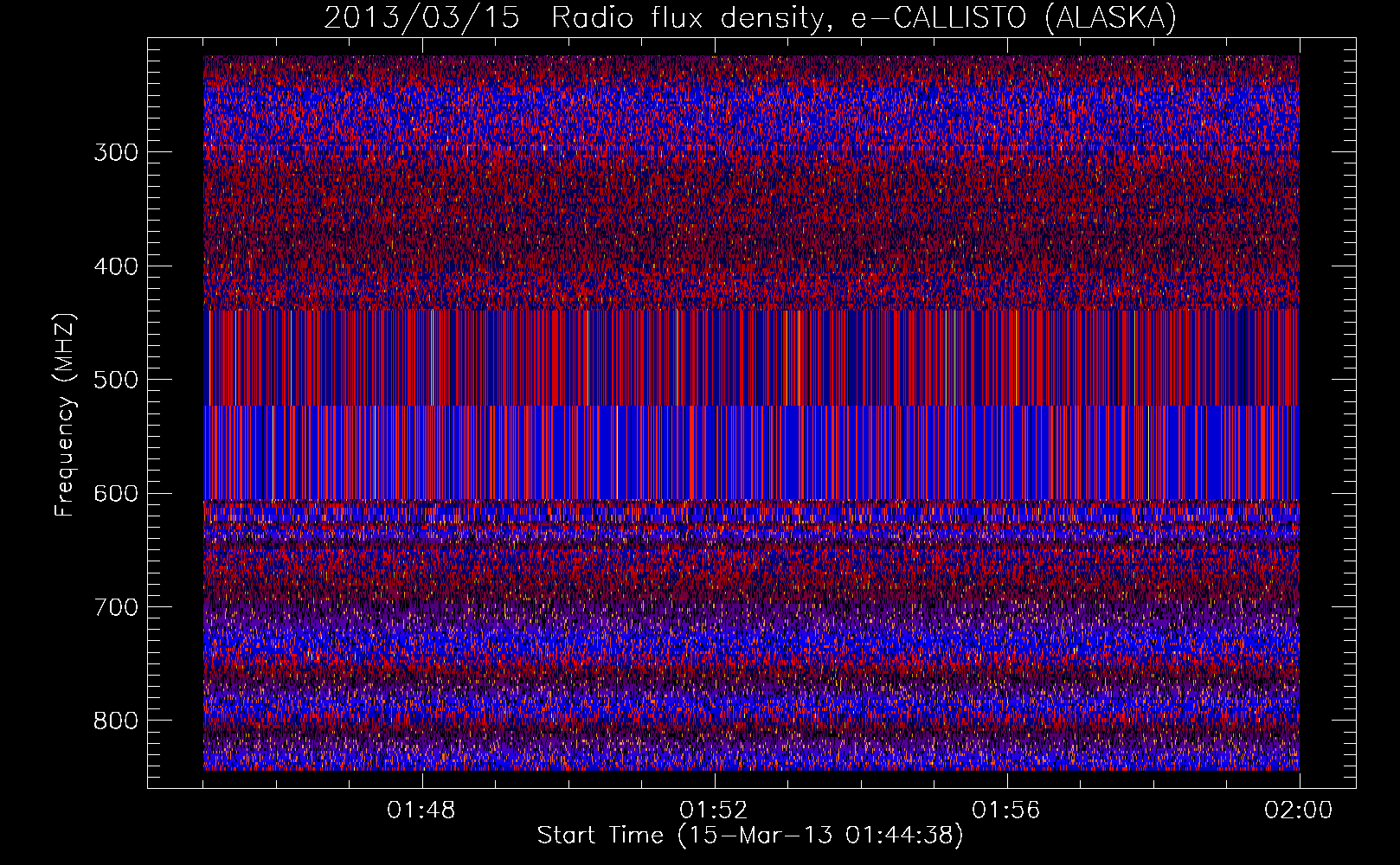Screen dimensions: 1400x865
Task: Click the 700 frequency tick label
Action: point(116,608)
